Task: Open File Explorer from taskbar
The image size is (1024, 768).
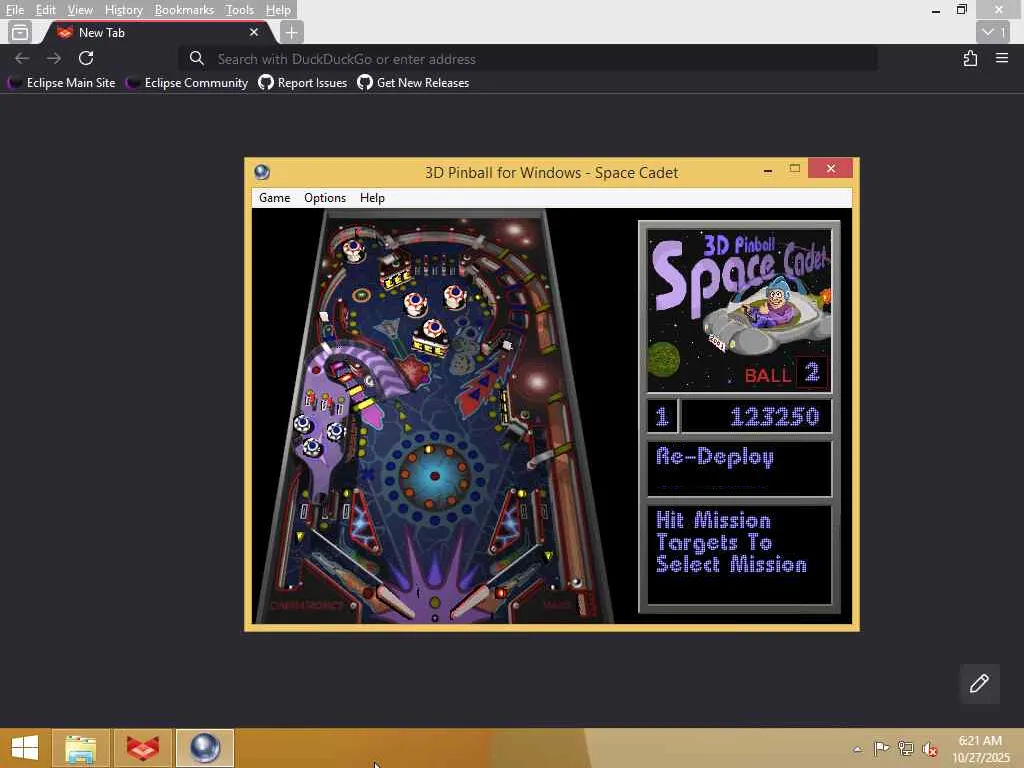Action: pyautogui.click(x=80, y=748)
